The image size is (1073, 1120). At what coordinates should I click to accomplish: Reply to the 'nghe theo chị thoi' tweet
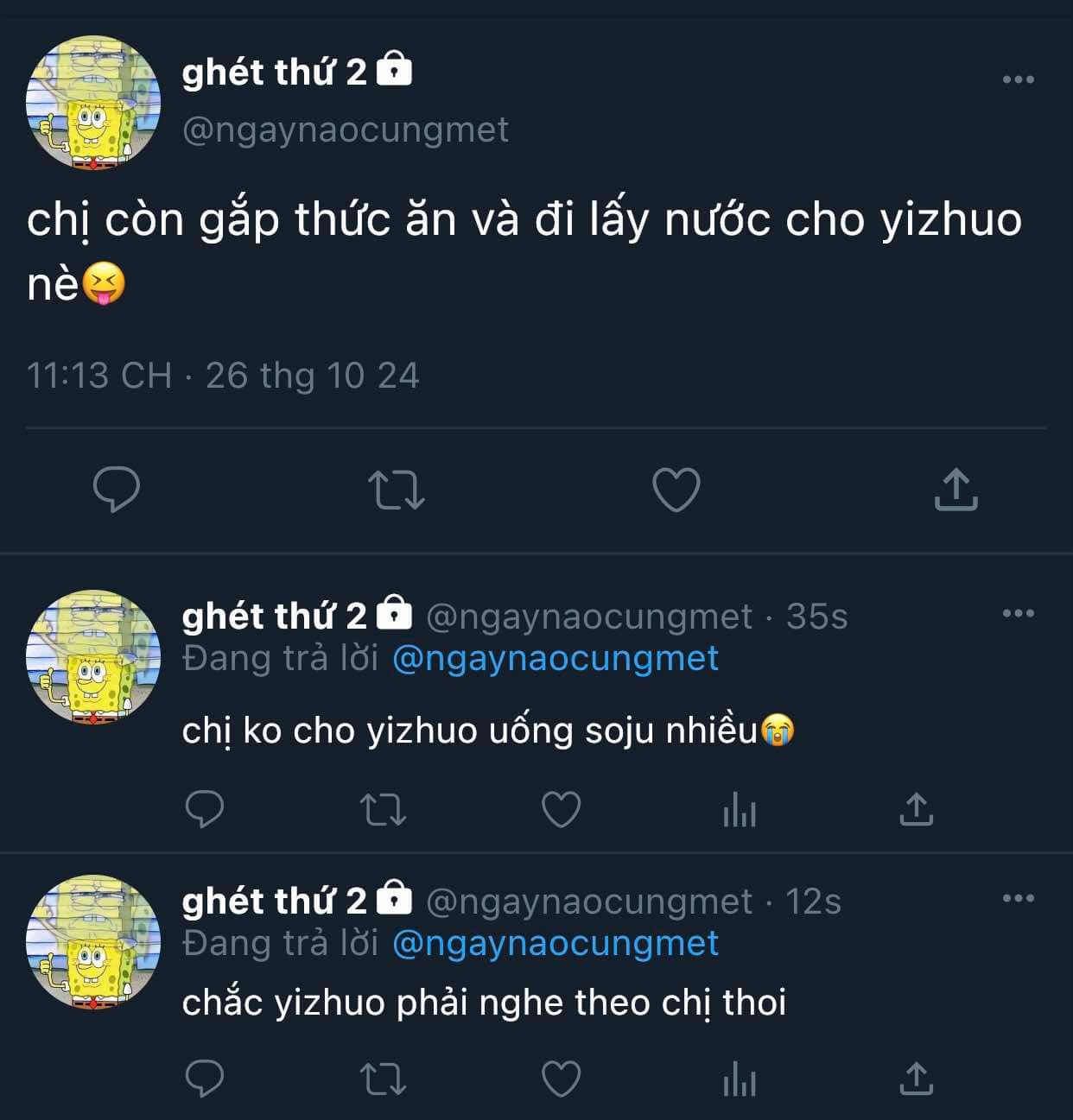pyautogui.click(x=205, y=1079)
